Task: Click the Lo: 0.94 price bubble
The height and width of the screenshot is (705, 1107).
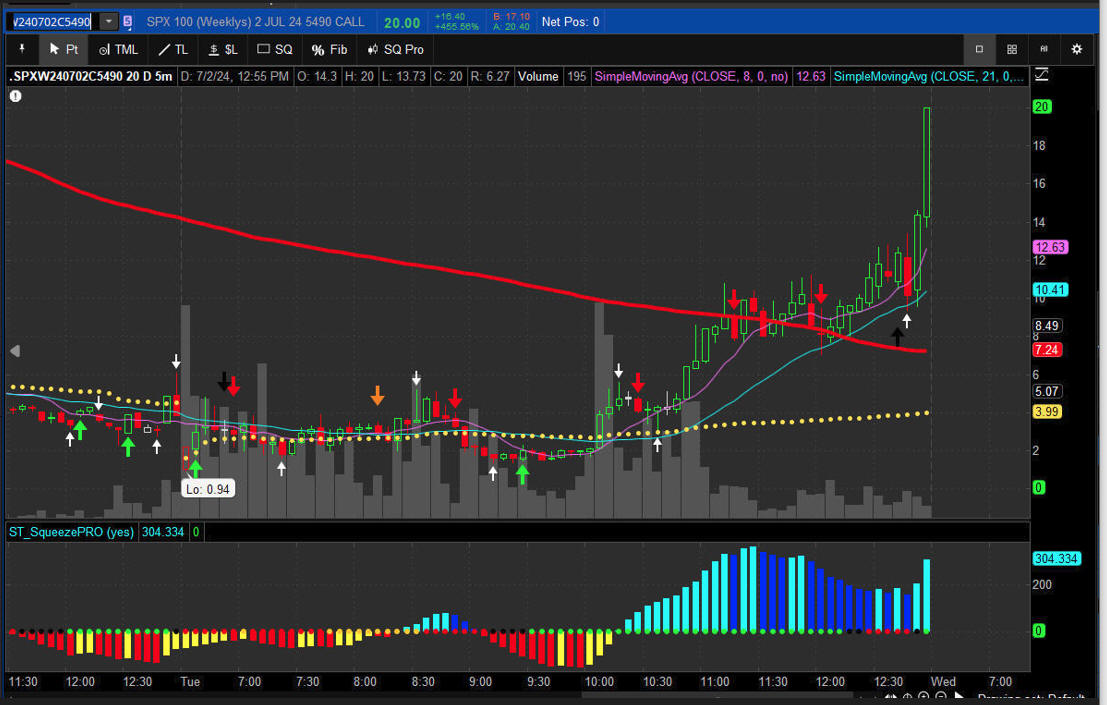Action: [208, 488]
